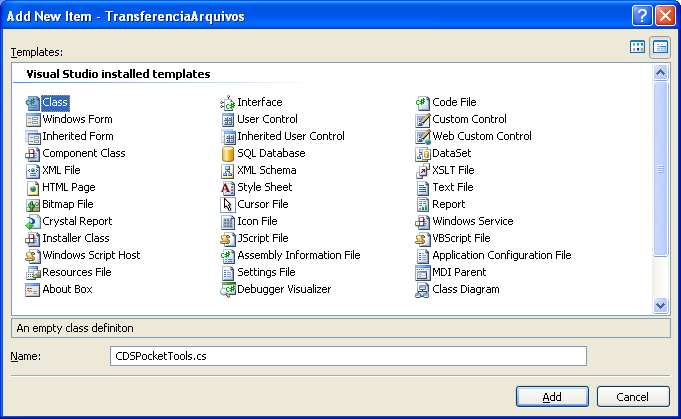This screenshot has height=419, width=681.
Task: Choose the Windows Form template icon
Action: point(33,120)
